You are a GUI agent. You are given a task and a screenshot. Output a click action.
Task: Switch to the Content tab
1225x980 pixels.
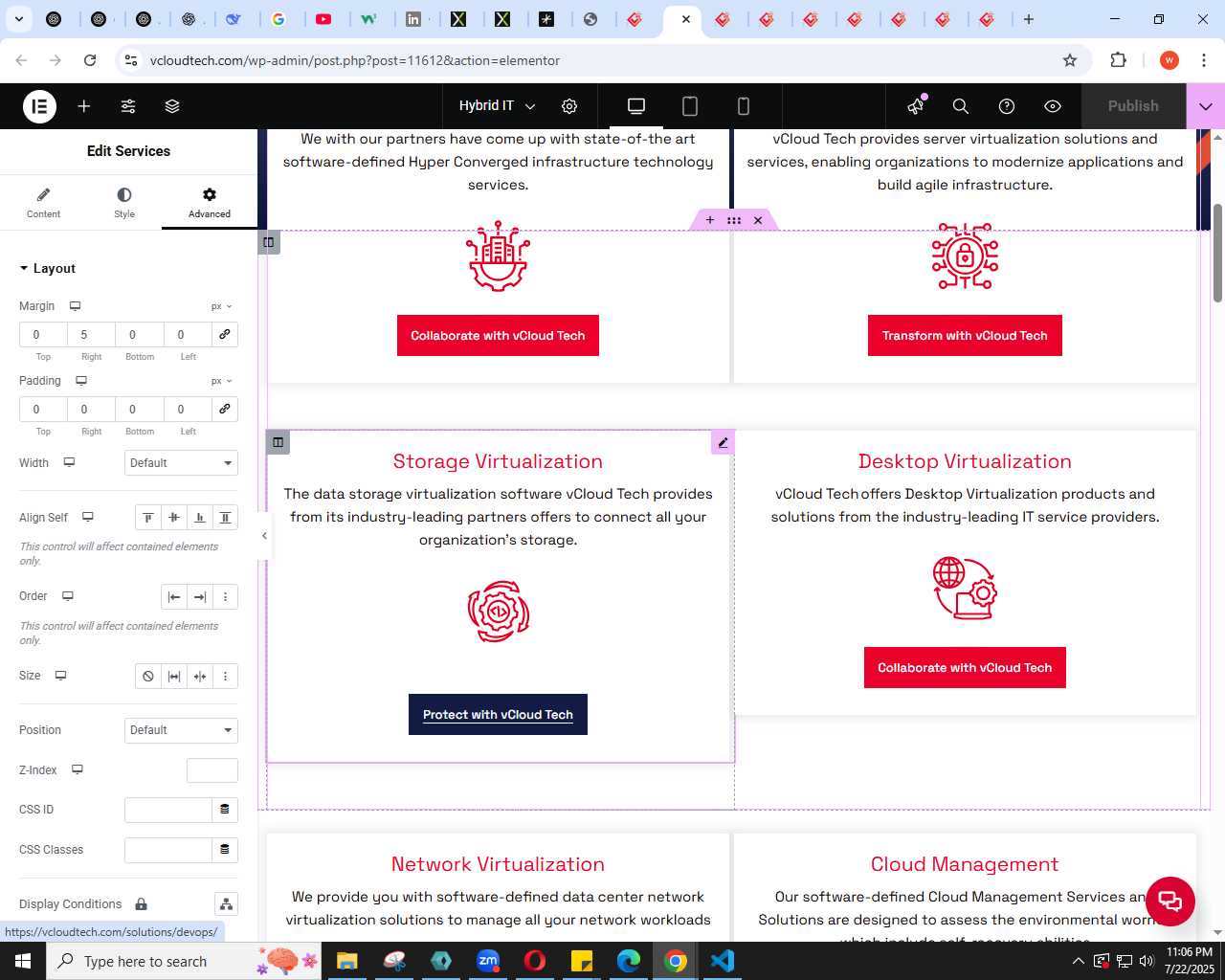(43, 203)
